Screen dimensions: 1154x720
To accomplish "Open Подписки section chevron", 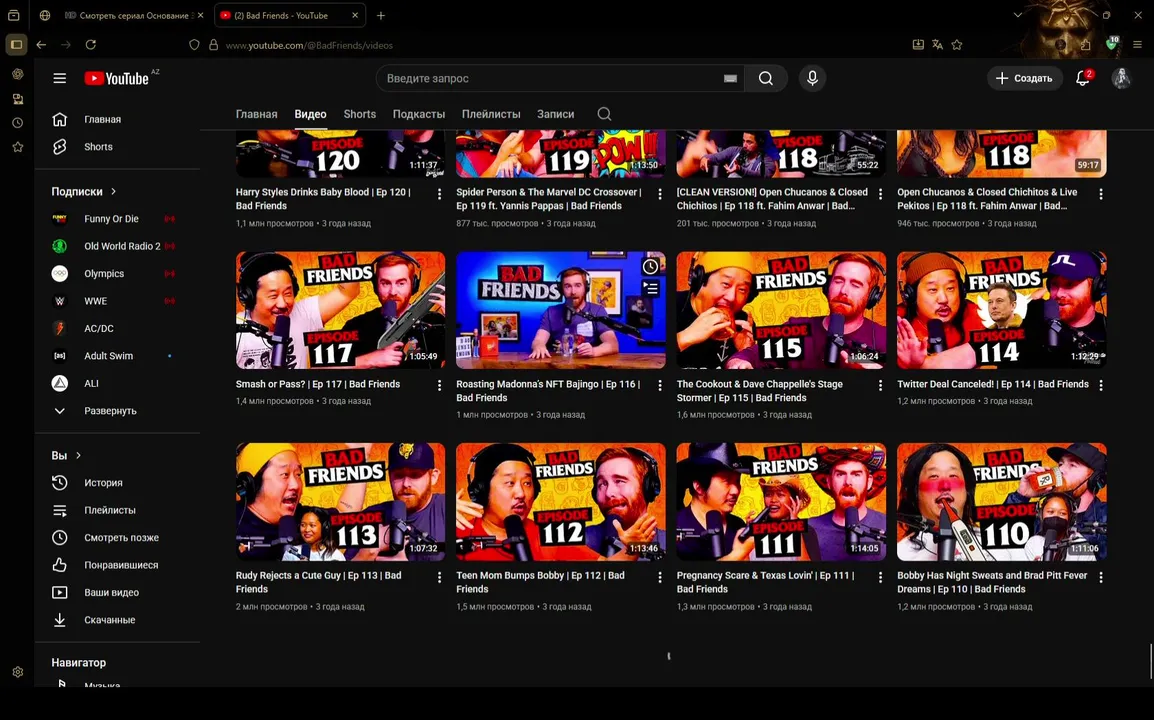I will pyautogui.click(x=113, y=191).
